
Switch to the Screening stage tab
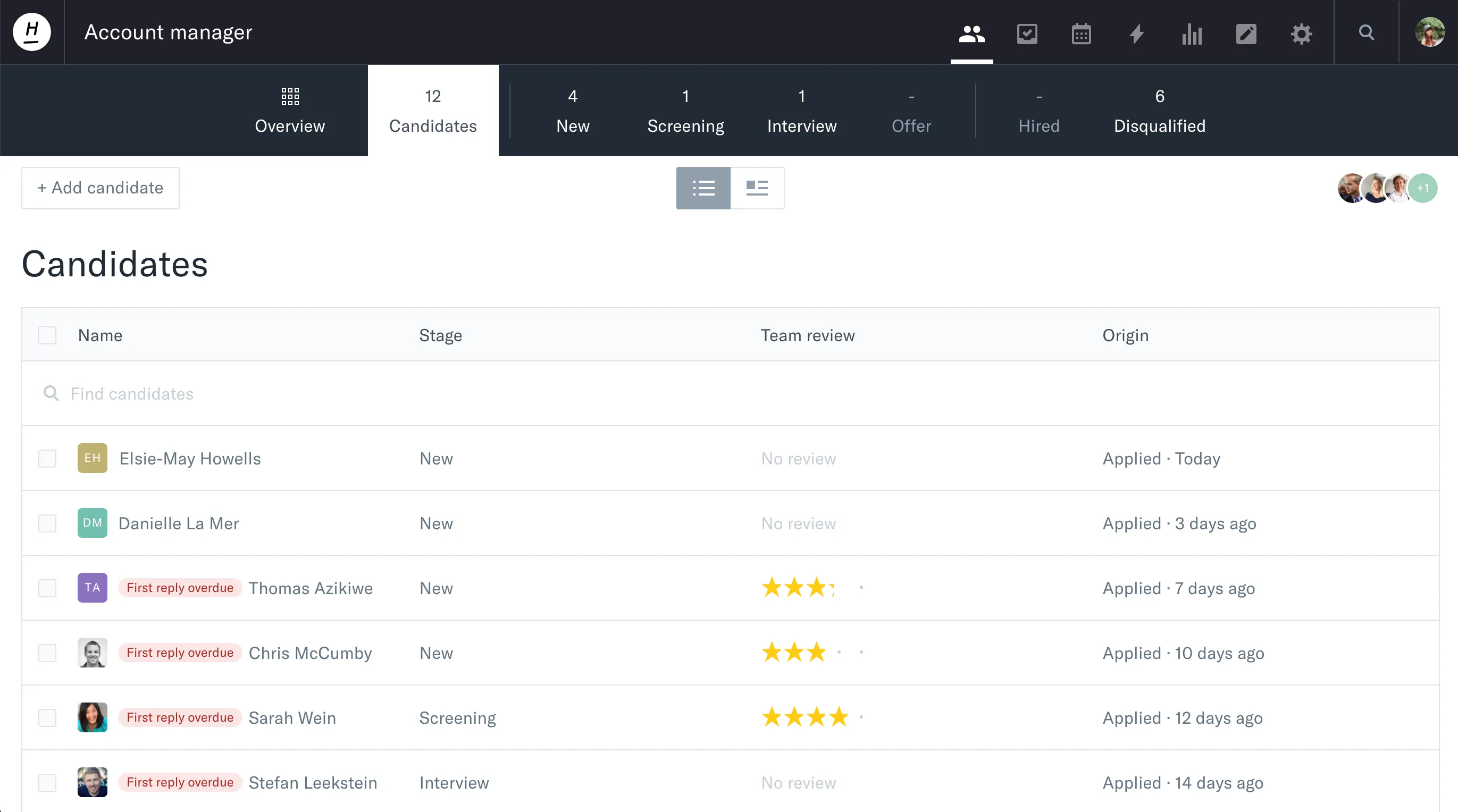click(x=685, y=111)
